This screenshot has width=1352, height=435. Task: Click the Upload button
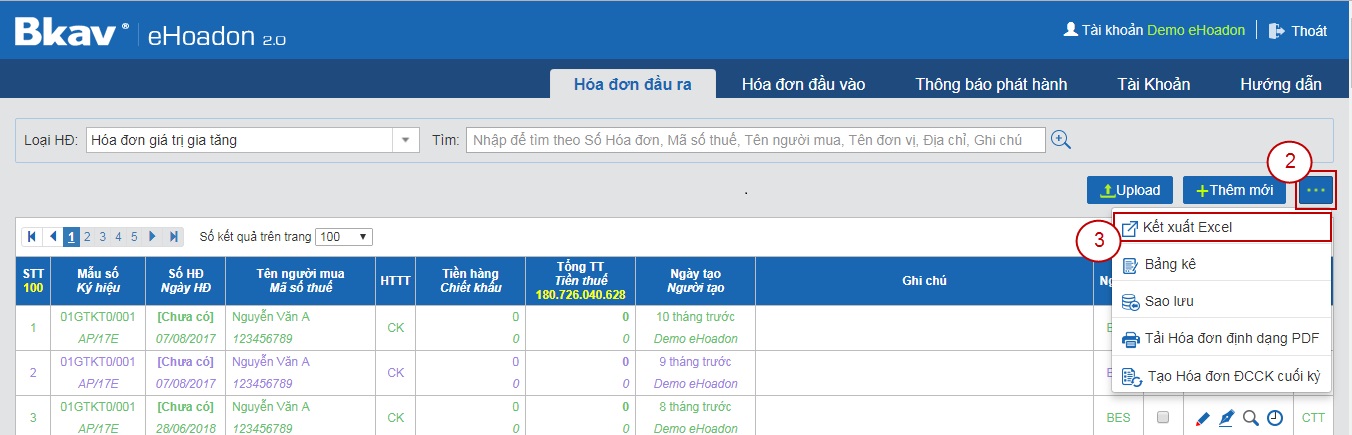point(1130,190)
